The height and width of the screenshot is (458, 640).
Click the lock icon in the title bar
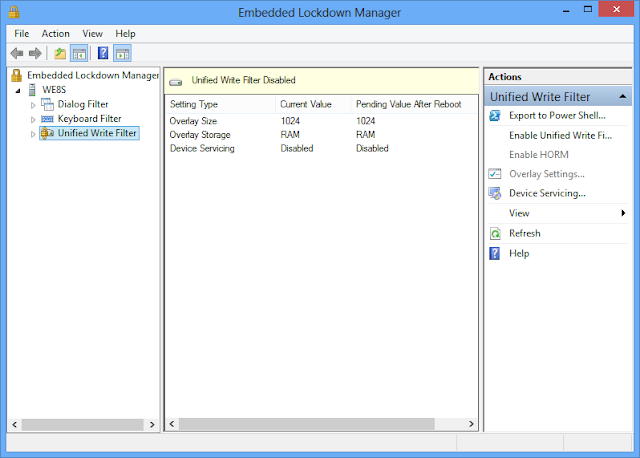point(14,12)
